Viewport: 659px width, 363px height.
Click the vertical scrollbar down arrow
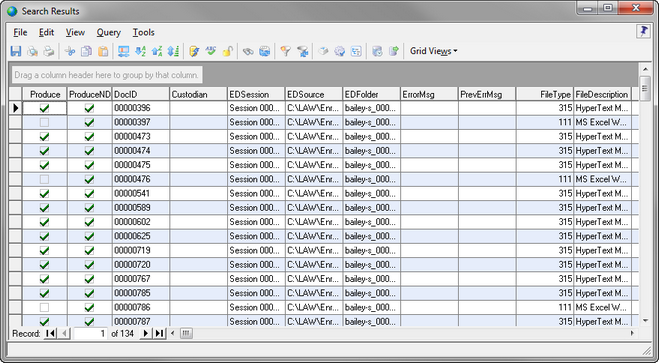[x=645, y=321]
